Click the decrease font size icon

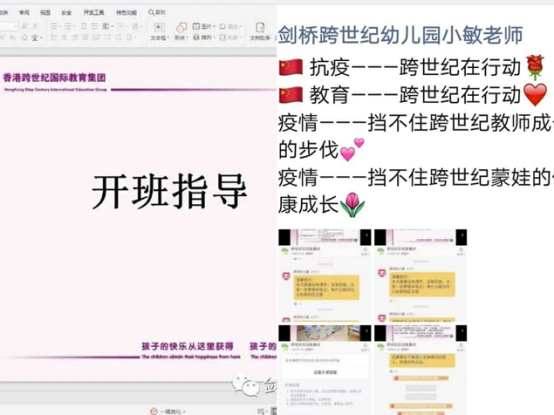coord(35,26)
